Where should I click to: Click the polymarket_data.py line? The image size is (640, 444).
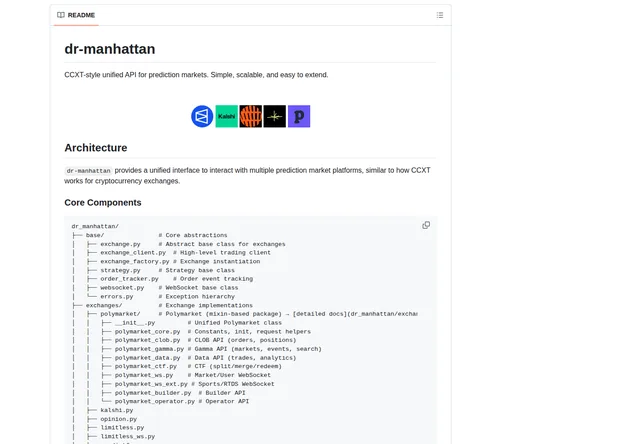(x=184, y=358)
